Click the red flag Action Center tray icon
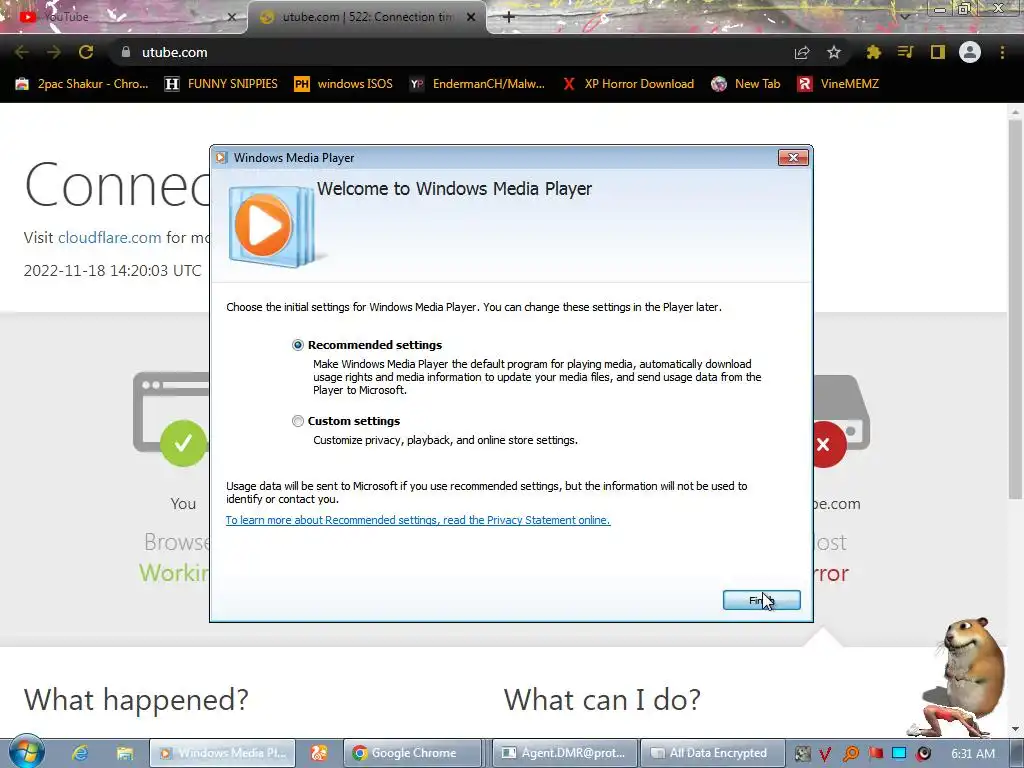The height and width of the screenshot is (768, 1024). tap(875, 754)
